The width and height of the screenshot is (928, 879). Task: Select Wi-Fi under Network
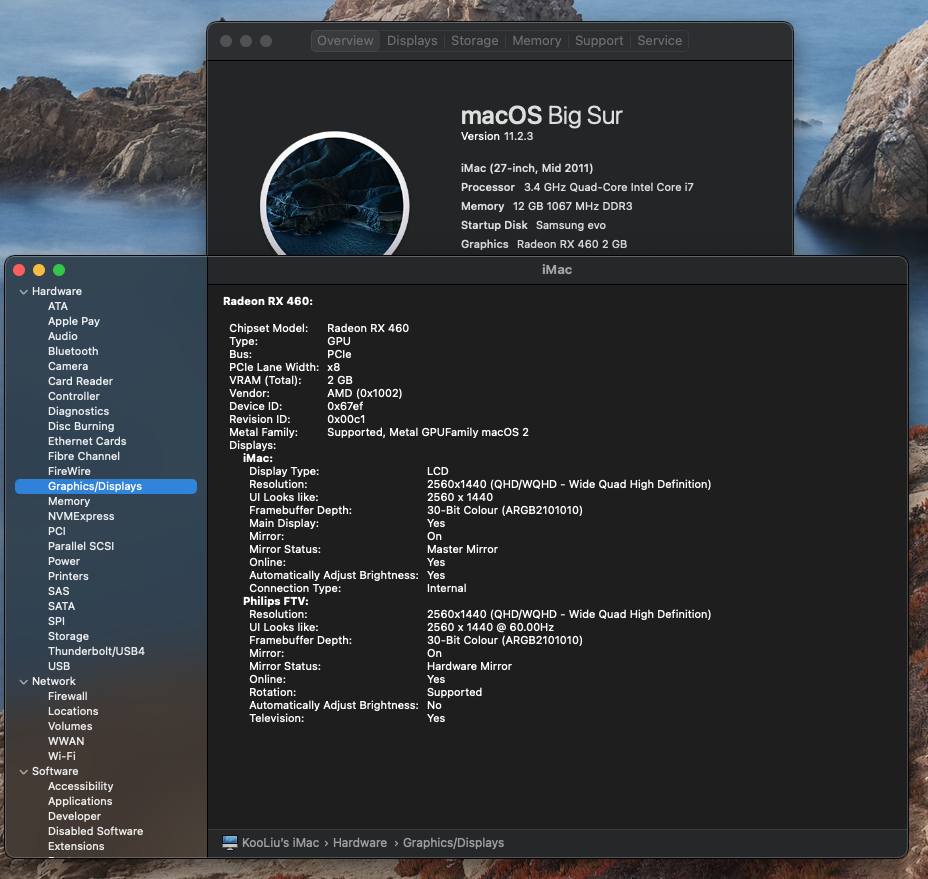(62, 757)
